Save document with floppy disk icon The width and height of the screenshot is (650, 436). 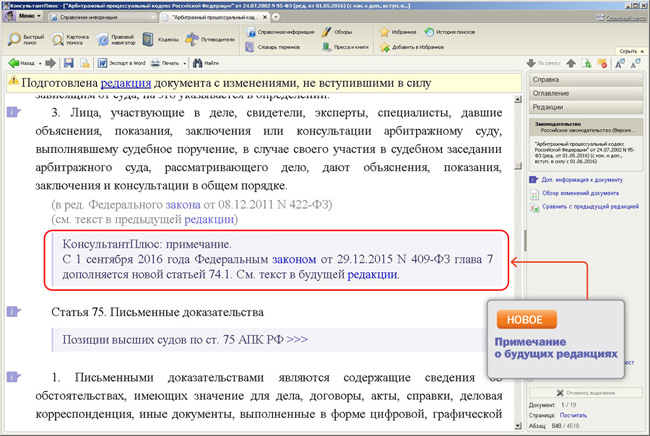tap(68, 63)
